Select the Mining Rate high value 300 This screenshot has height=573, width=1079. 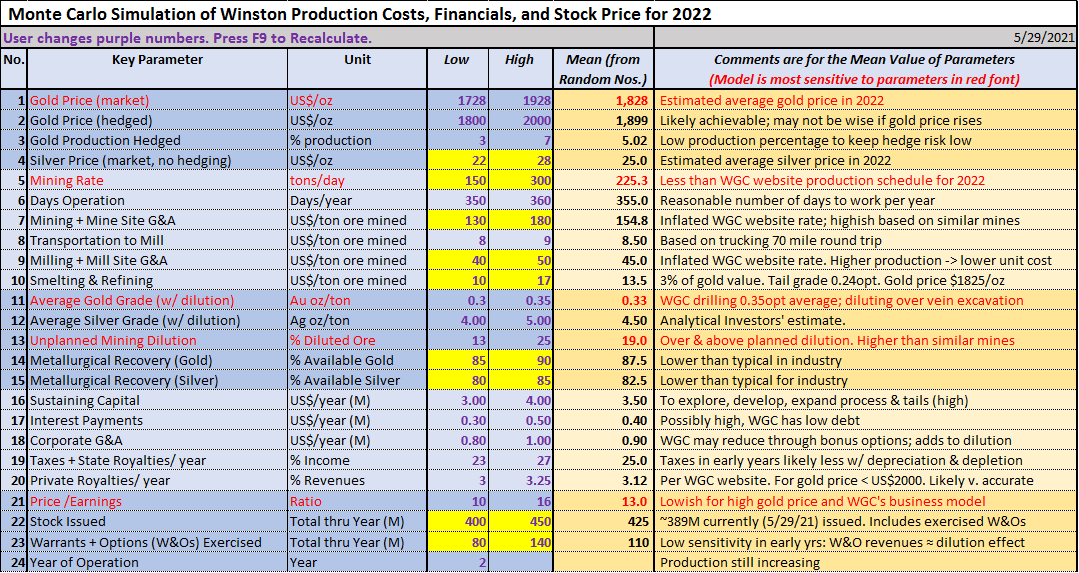pos(520,180)
